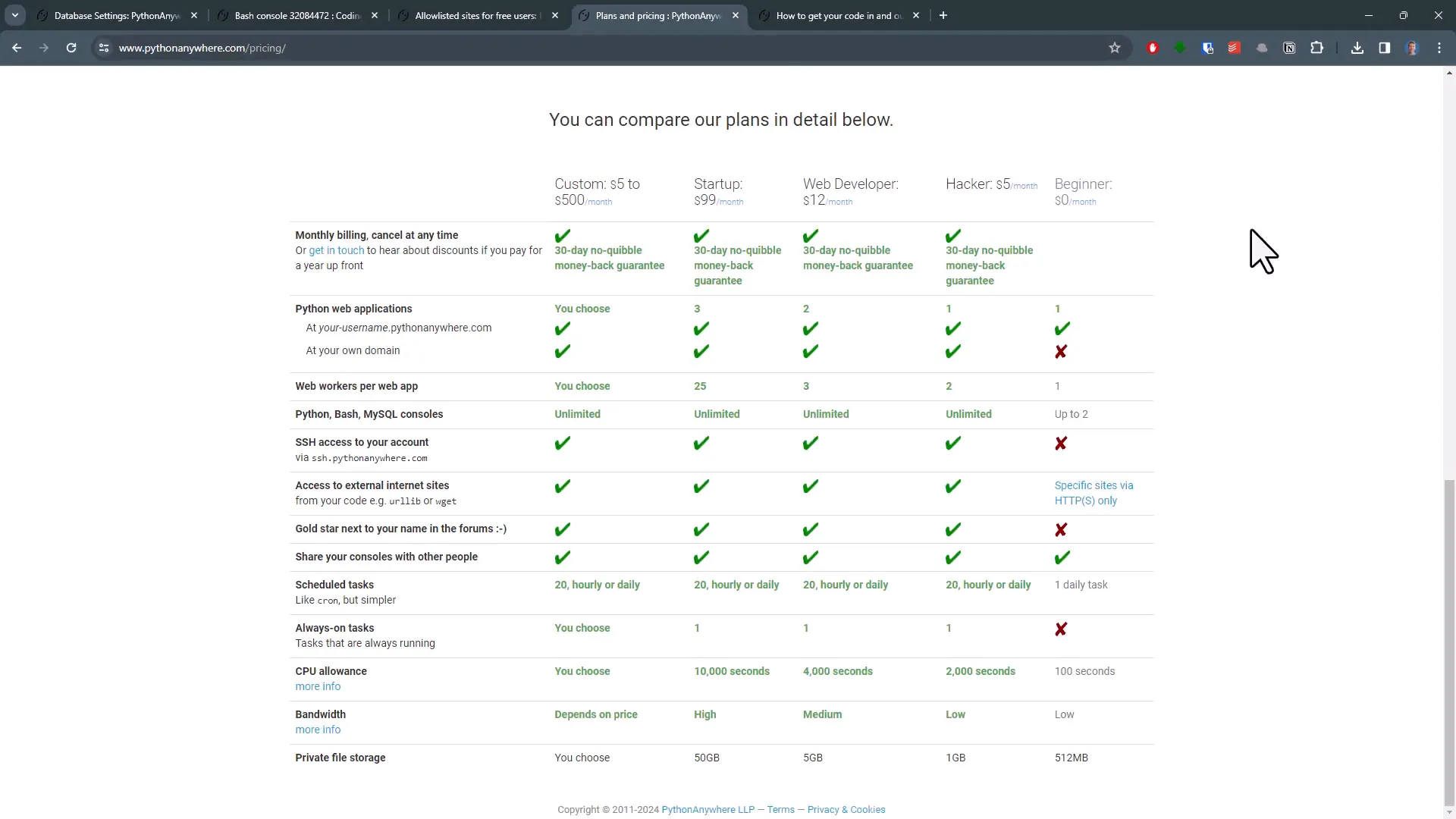
Task: Open the tab search dropdown
Action: click(15, 15)
